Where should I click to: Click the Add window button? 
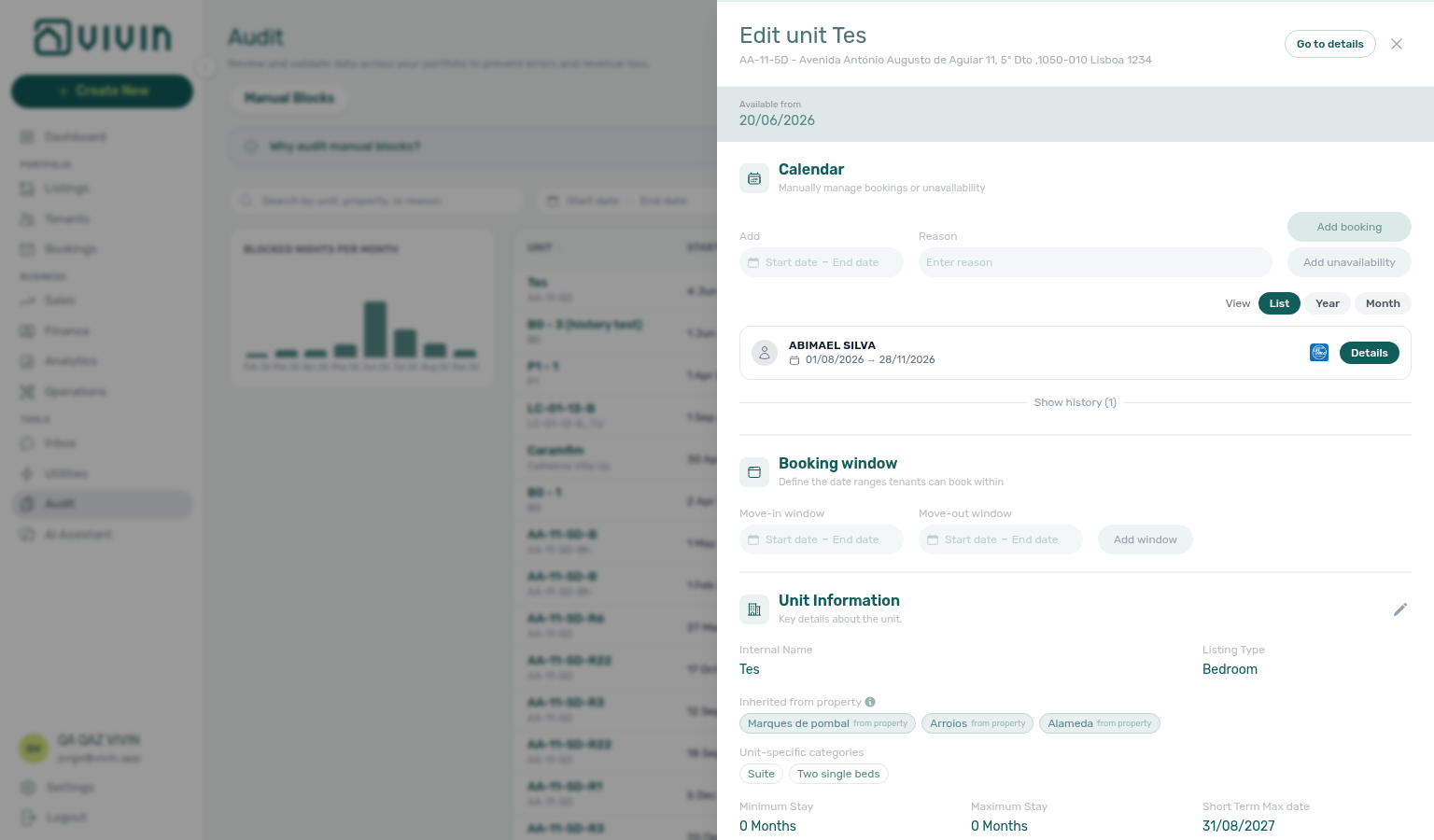click(x=1146, y=539)
